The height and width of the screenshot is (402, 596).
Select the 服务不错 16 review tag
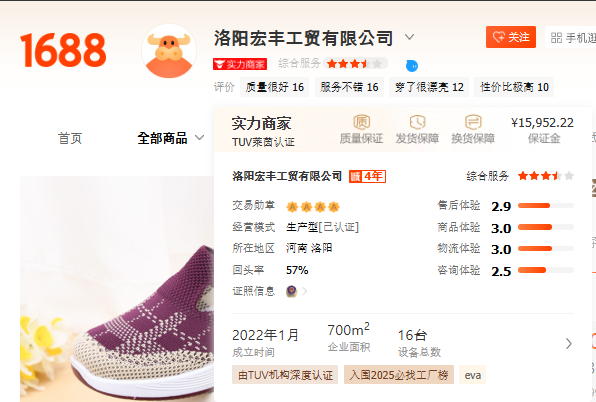point(349,87)
